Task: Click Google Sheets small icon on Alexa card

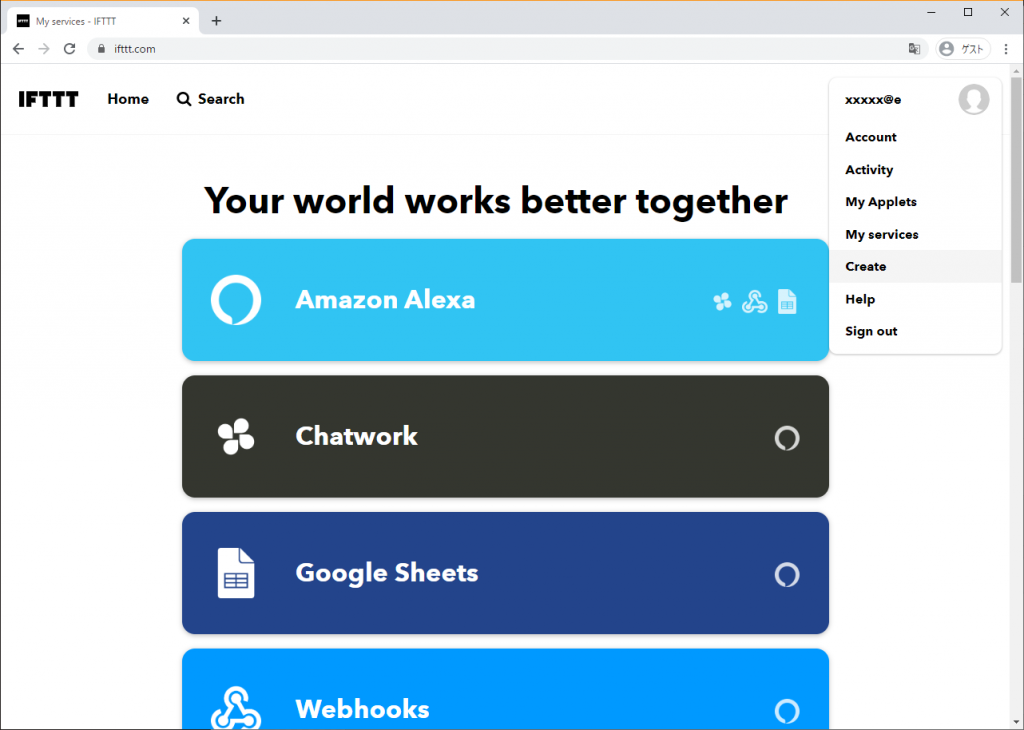Action: click(787, 302)
